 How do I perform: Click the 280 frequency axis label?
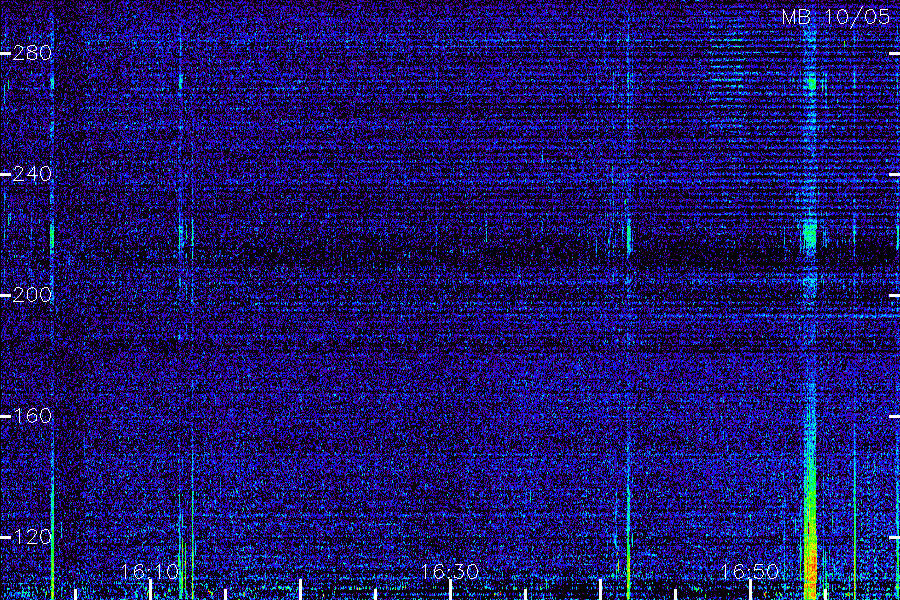click(x=32, y=53)
